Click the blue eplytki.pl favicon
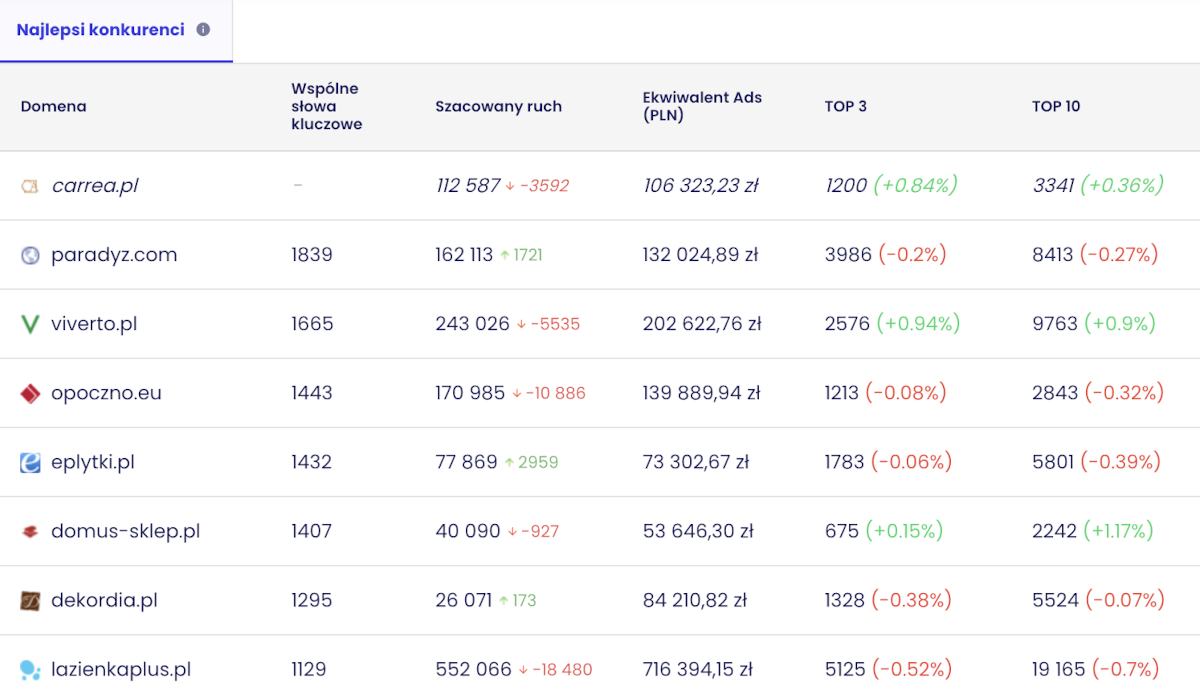Image resolution: width=1200 pixels, height=695 pixels. pos(30,462)
